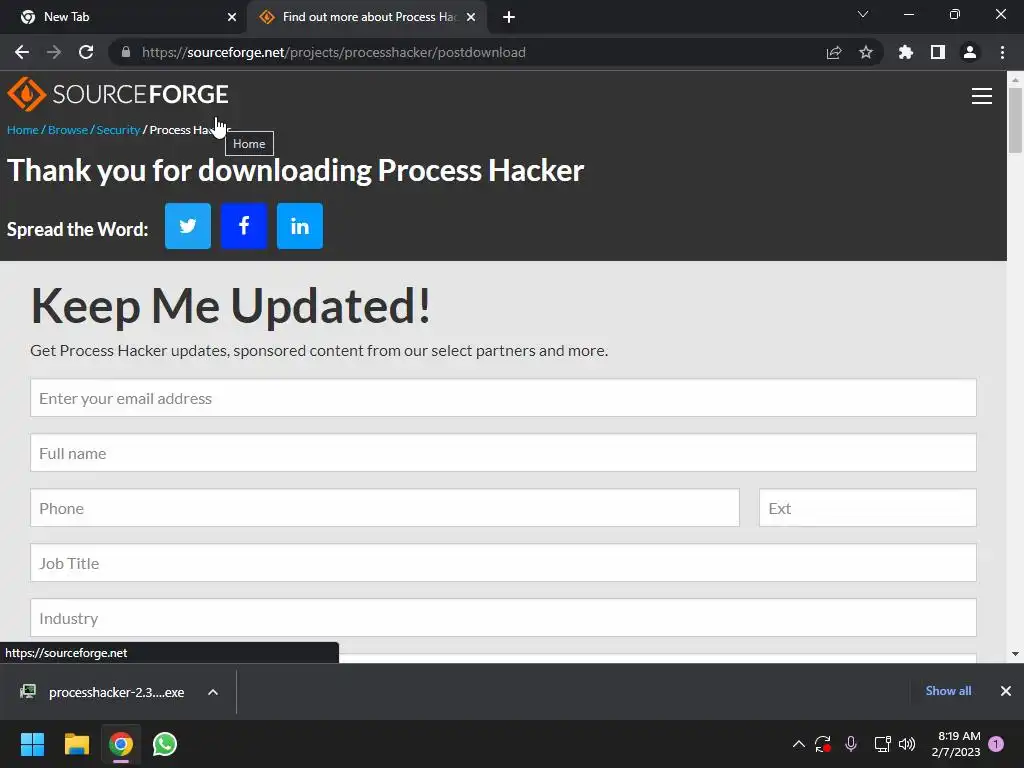Click the SourceForge logo
The image size is (1024, 768).
[118, 94]
